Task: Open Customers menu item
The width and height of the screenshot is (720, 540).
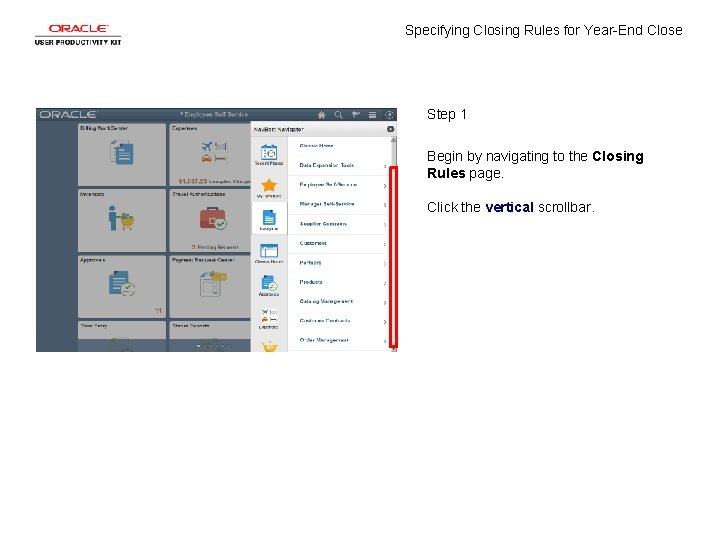Action: [338, 243]
